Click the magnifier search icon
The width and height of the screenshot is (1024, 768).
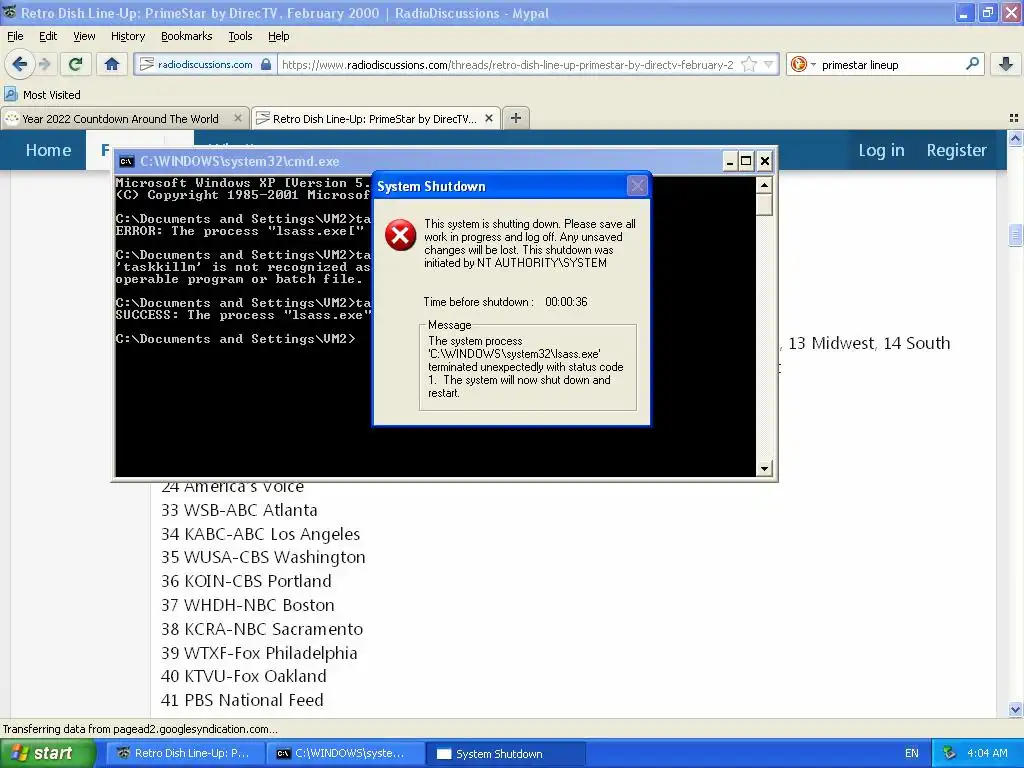pos(972,64)
